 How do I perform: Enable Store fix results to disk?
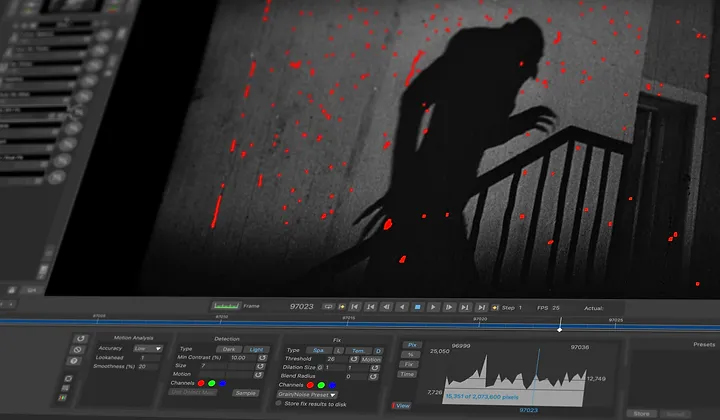point(279,403)
